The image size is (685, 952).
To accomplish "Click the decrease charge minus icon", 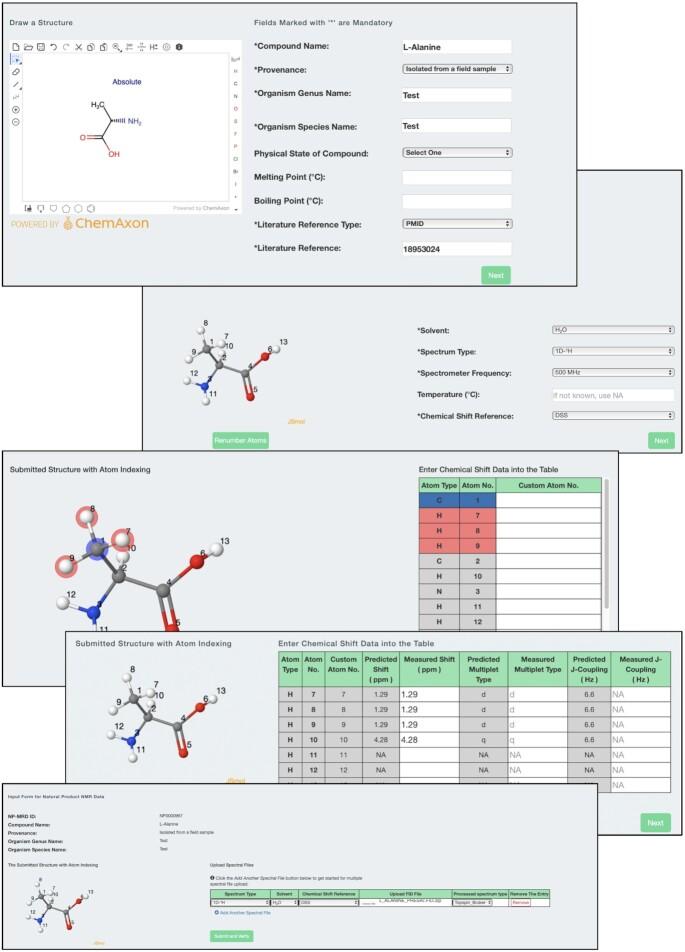I will tap(15, 122).
